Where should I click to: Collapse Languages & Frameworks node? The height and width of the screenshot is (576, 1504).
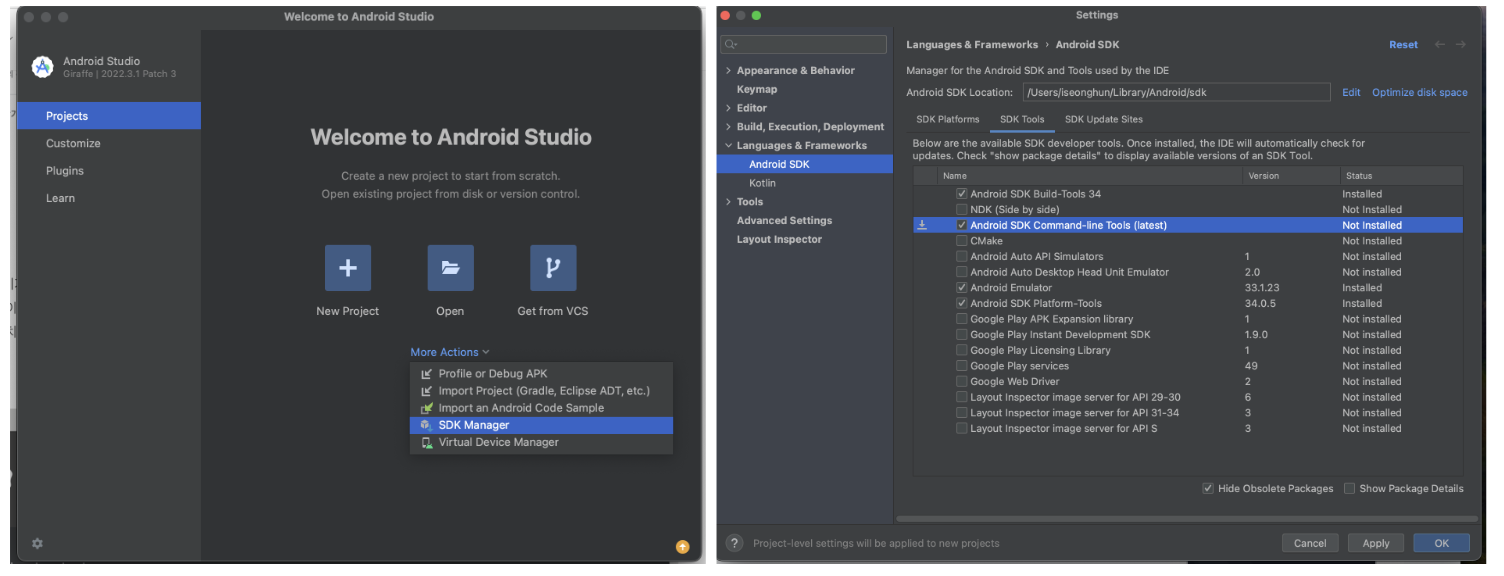click(x=728, y=146)
